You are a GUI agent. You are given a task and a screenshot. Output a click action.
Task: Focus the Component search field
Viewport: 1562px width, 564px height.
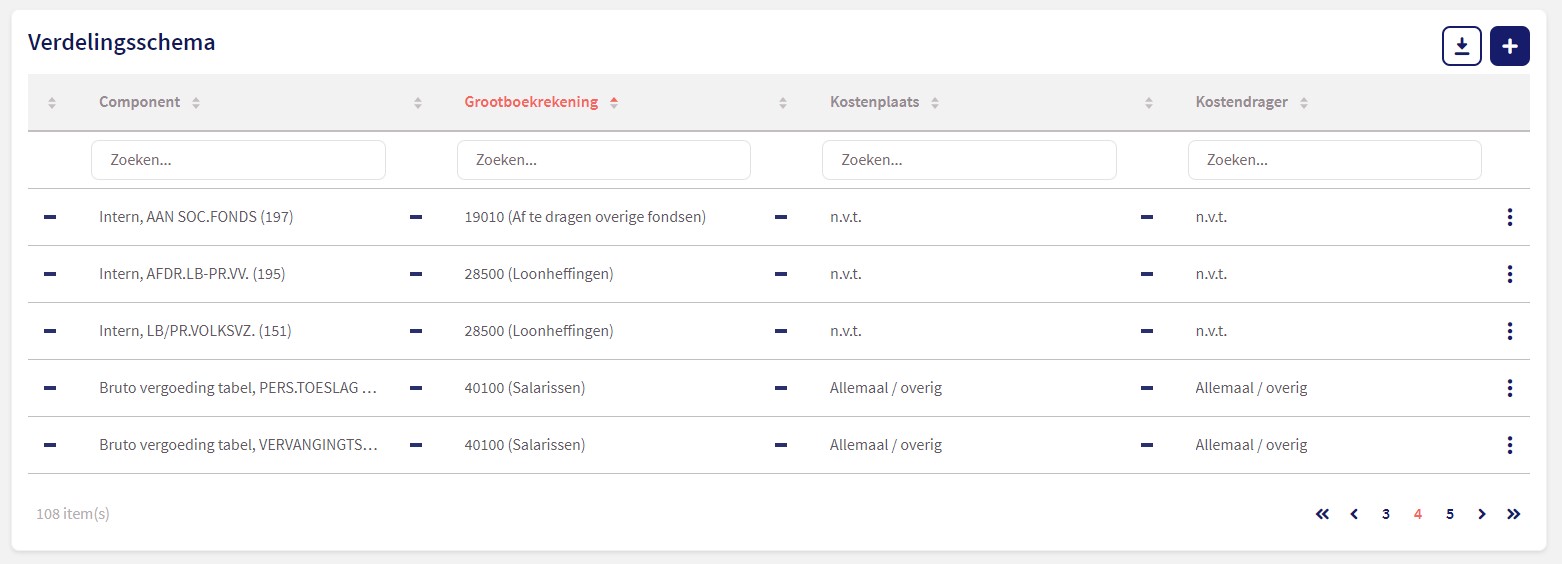coord(238,160)
